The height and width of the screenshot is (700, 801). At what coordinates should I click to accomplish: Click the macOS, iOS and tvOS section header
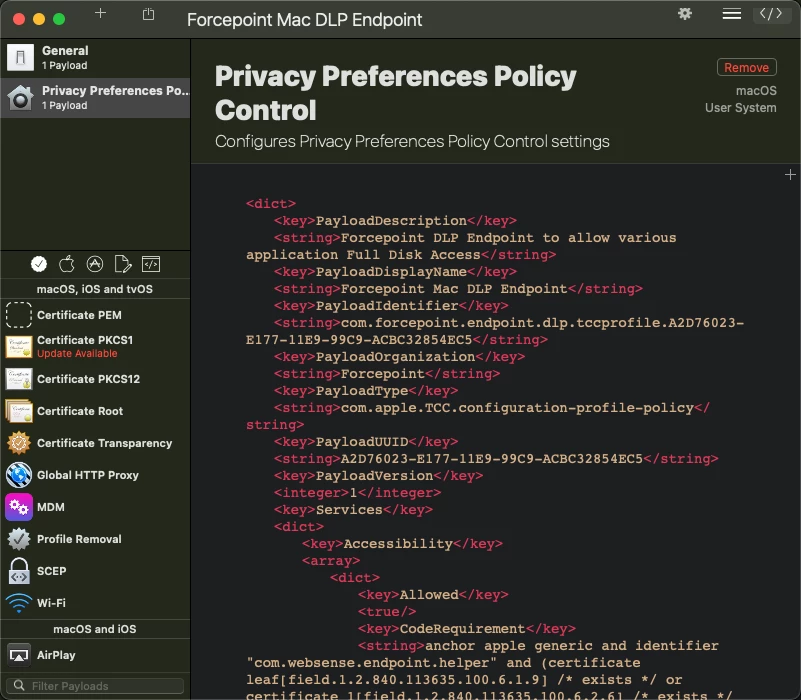tap(95, 289)
